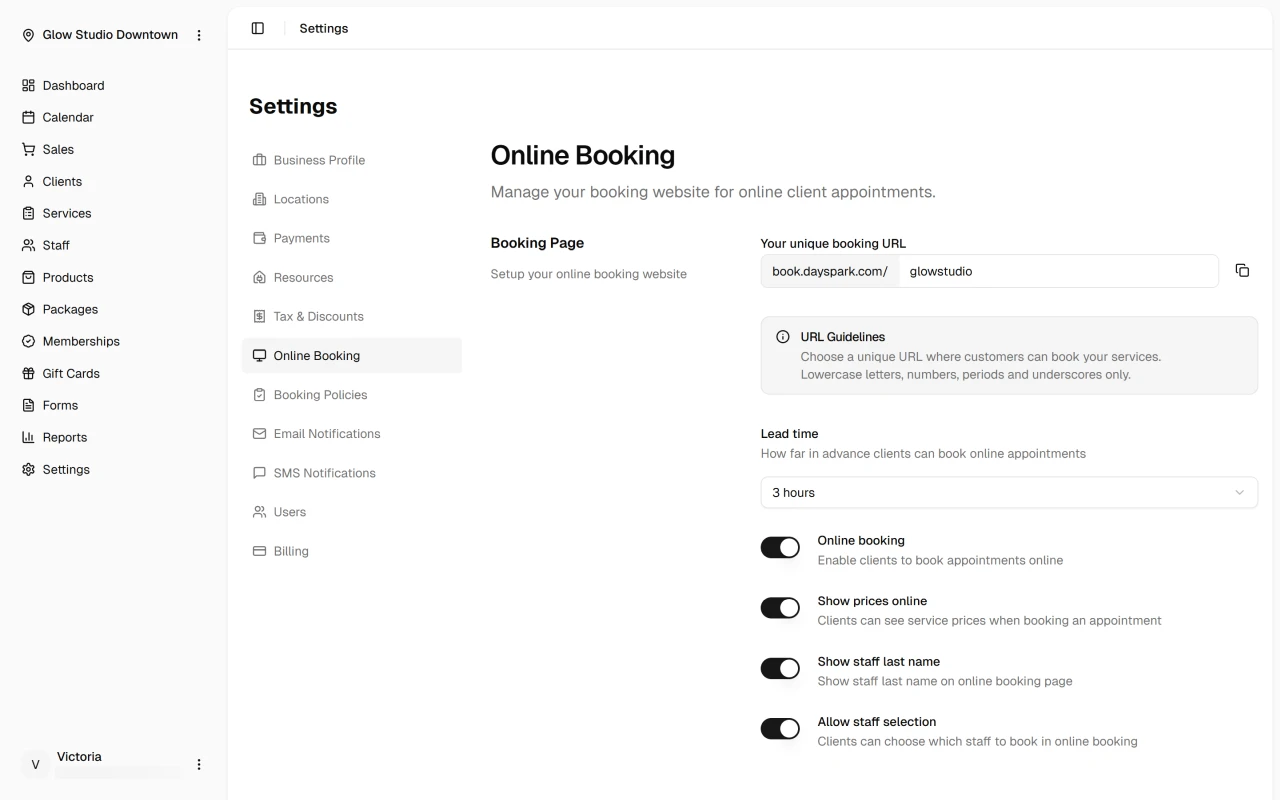
Task: Open the Business Profile settings section
Action: pos(352,160)
